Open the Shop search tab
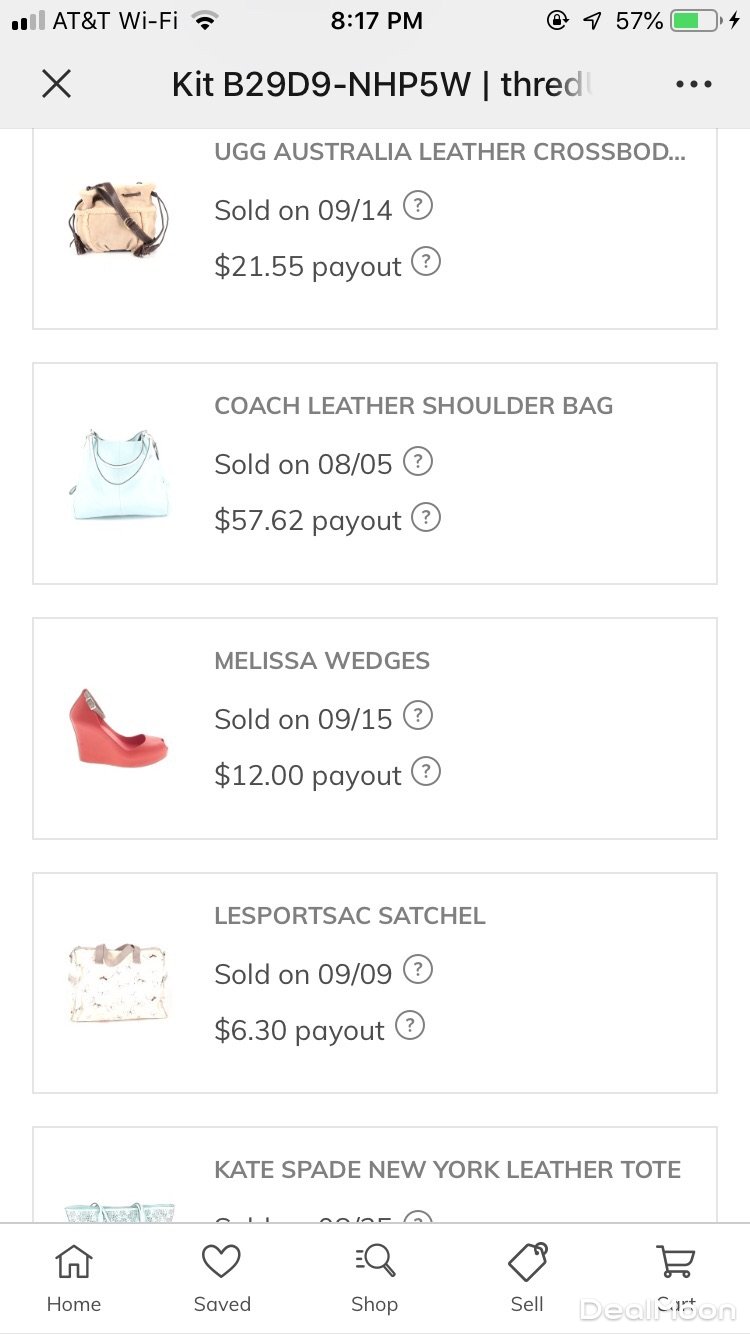The width and height of the screenshot is (750, 1334). click(374, 1277)
